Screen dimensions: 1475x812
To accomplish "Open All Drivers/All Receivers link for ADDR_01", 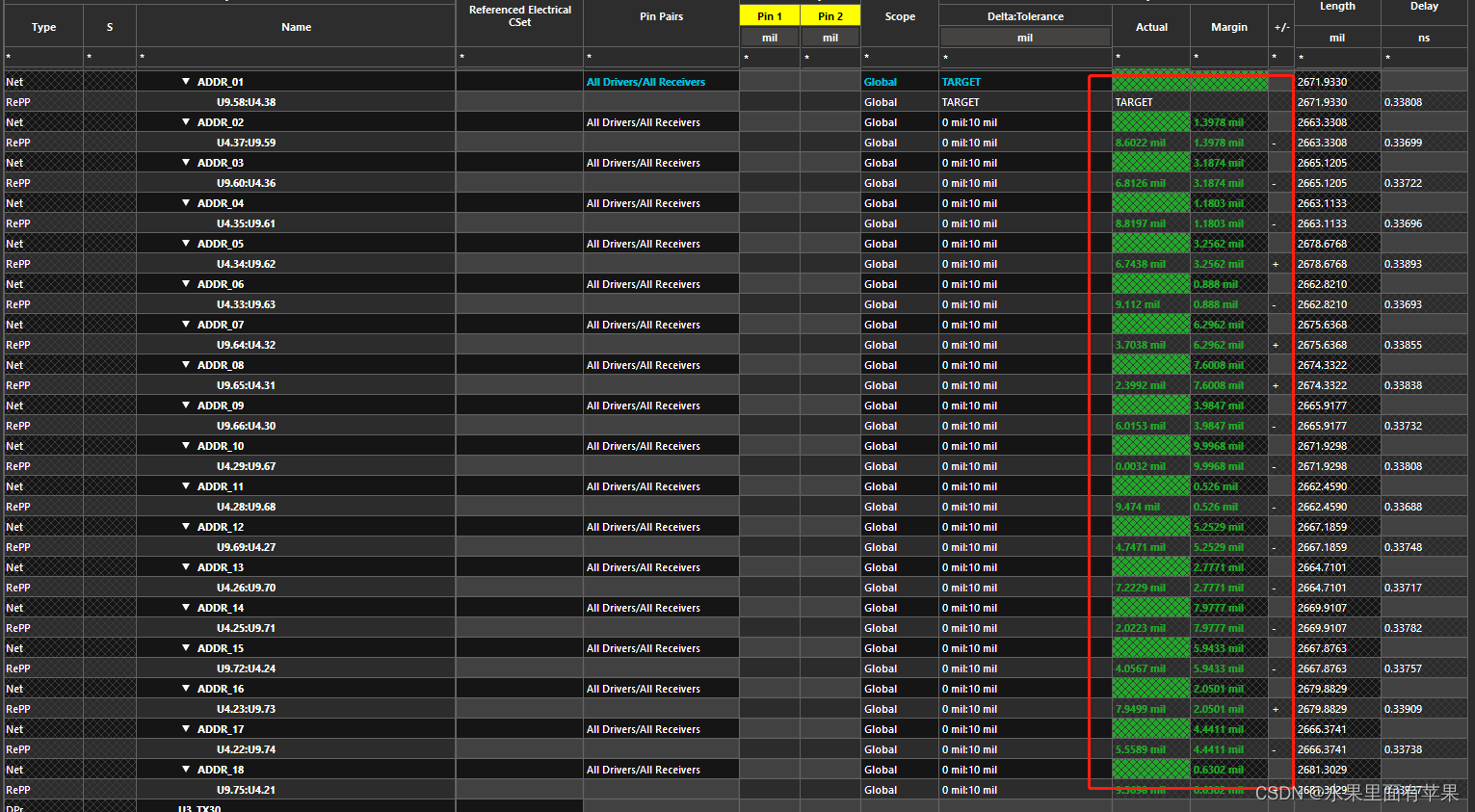I will (645, 82).
